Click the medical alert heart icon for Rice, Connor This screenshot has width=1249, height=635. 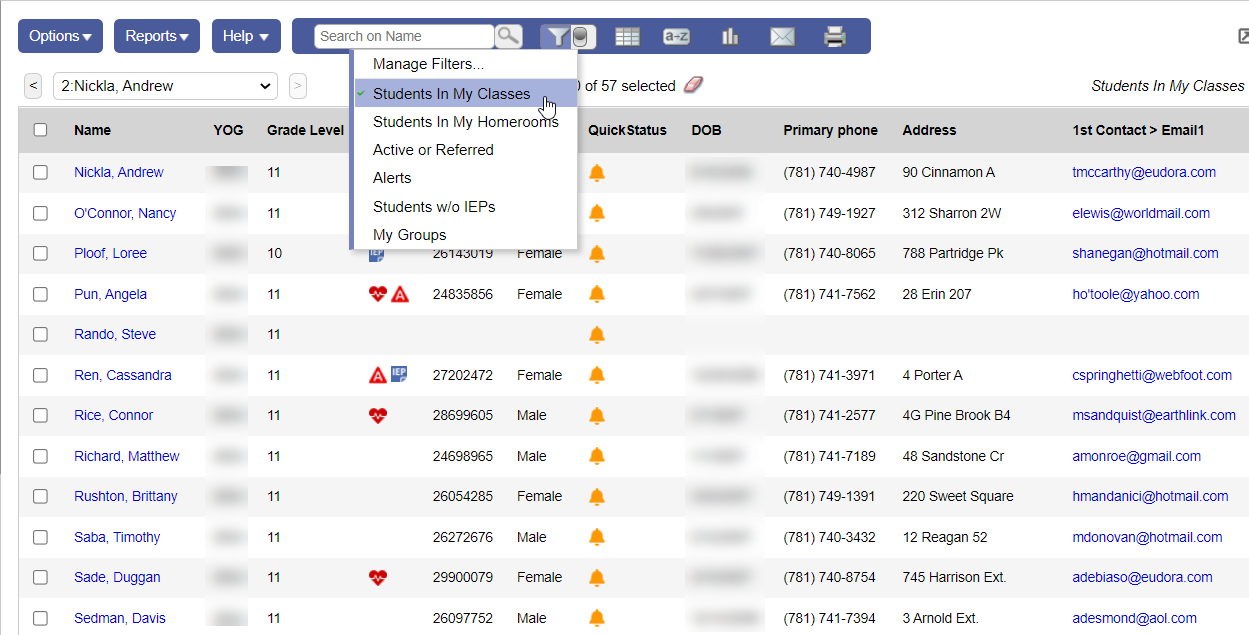pos(380,415)
